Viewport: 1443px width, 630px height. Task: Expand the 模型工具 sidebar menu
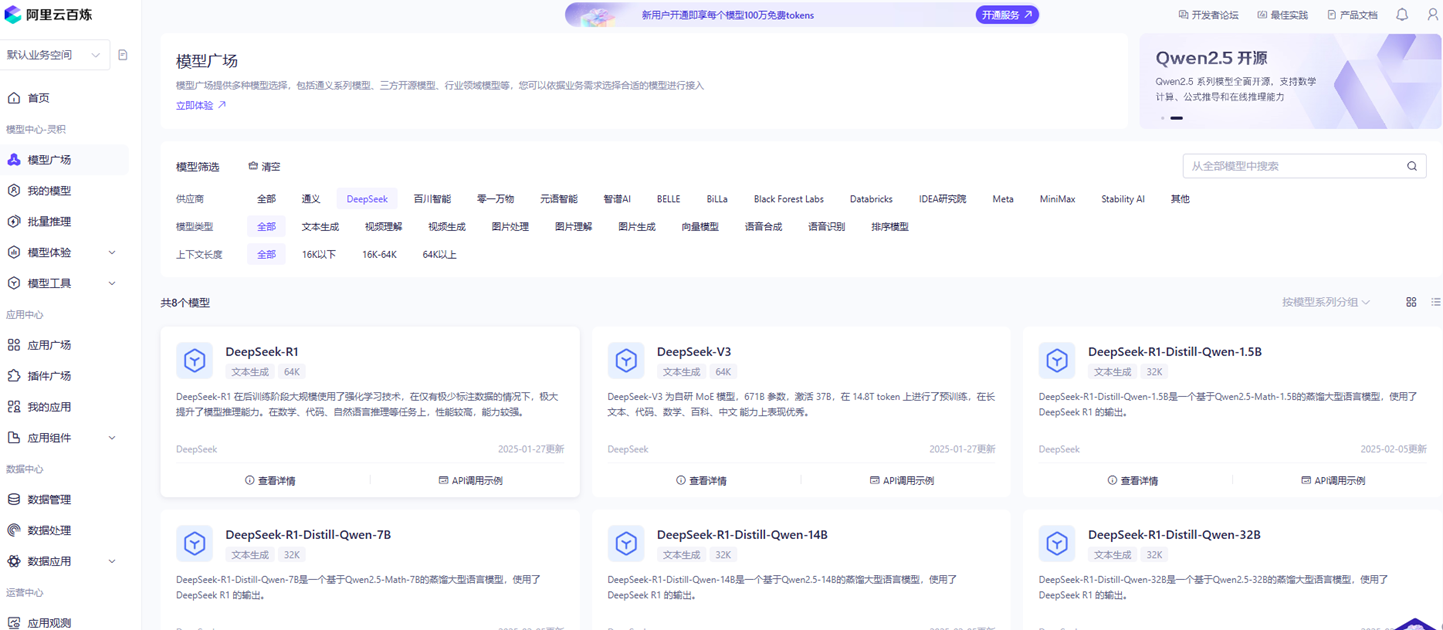(x=112, y=284)
